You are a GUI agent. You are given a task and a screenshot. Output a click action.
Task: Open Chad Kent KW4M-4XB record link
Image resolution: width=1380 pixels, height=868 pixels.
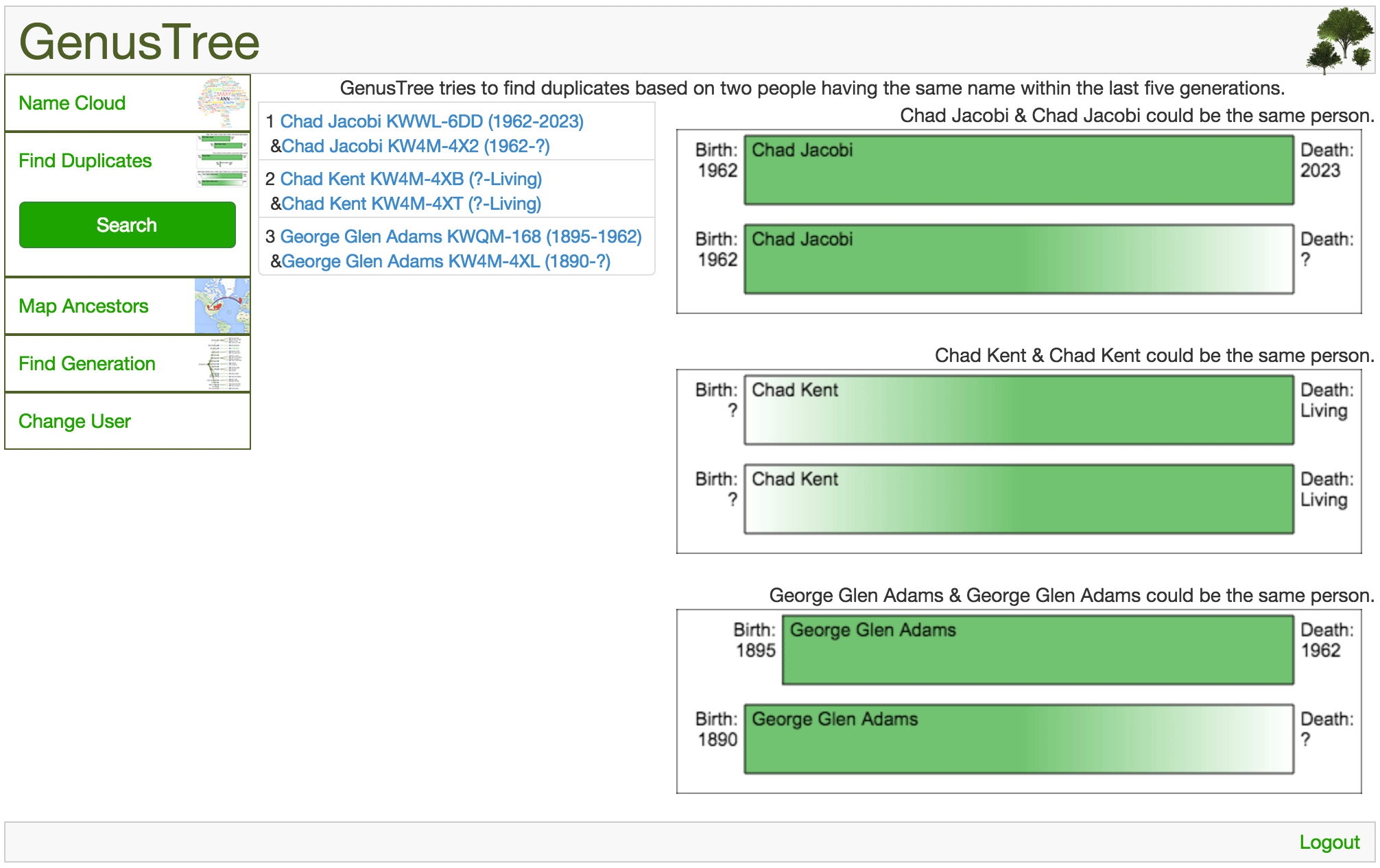411,179
